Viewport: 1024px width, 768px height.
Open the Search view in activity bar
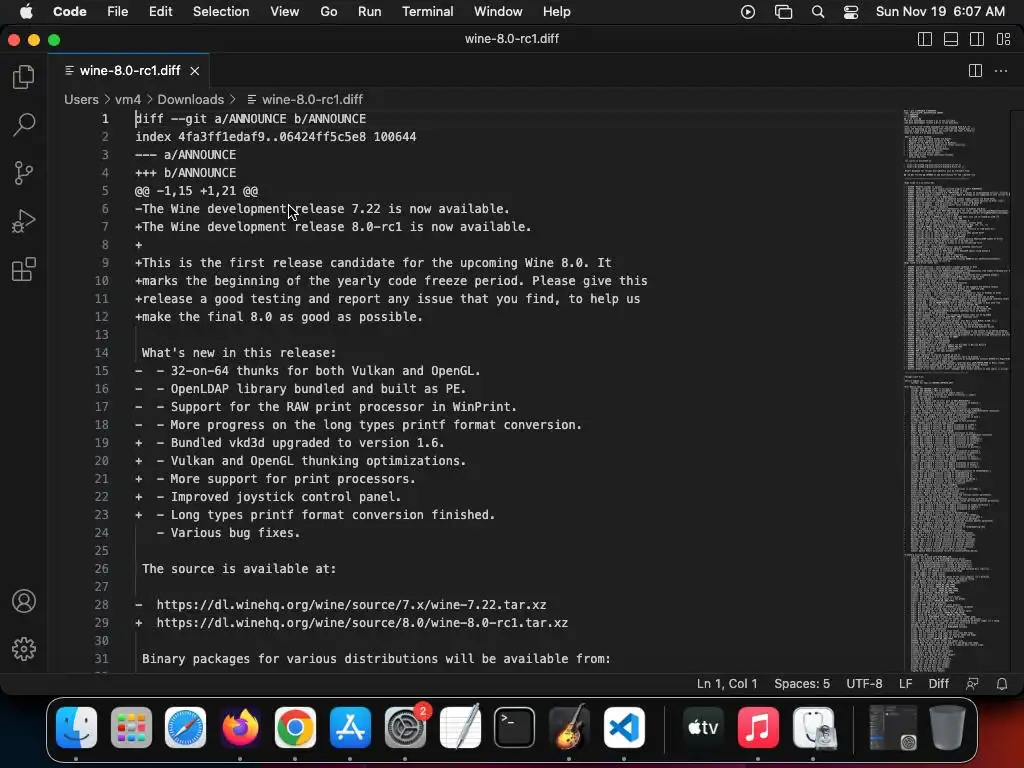[x=24, y=125]
